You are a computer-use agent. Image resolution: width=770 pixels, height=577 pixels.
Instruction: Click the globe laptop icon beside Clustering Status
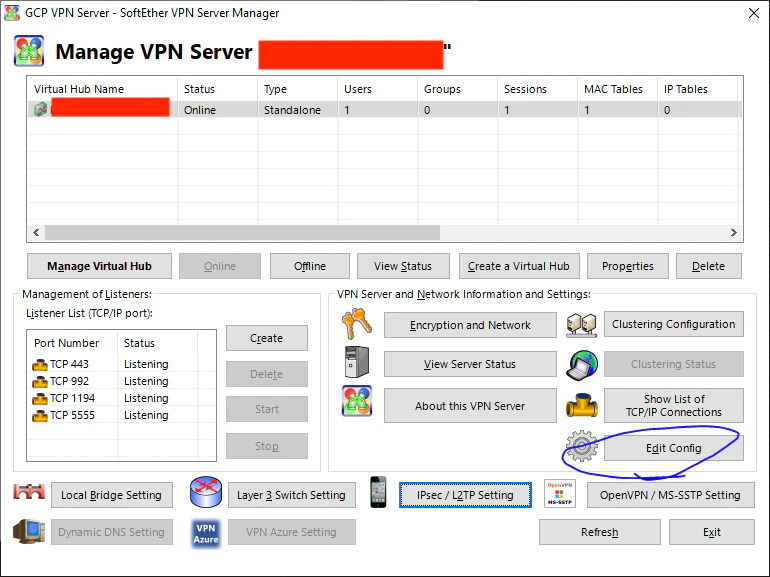(x=582, y=365)
